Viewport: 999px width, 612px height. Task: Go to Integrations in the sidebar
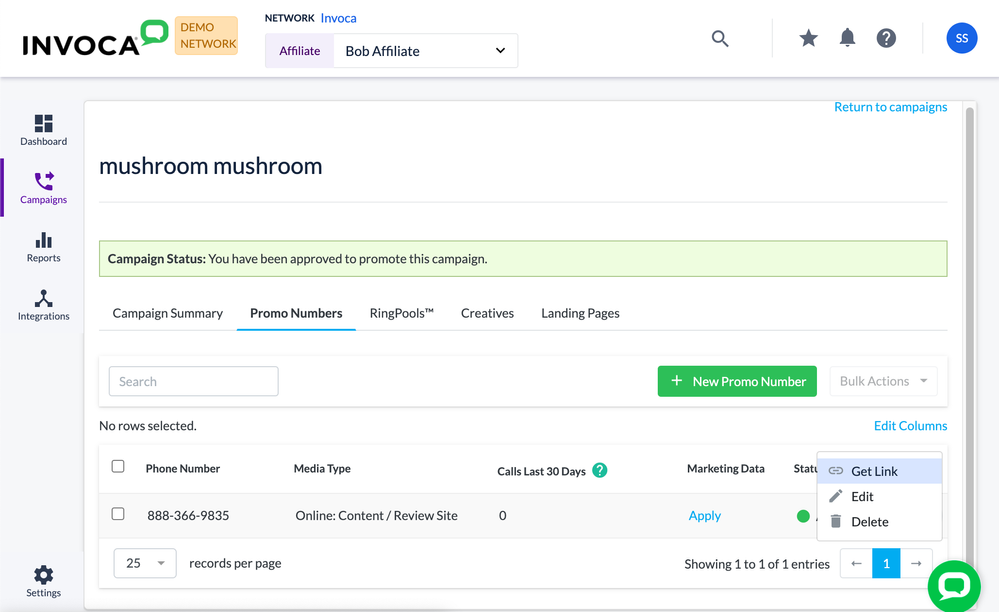click(x=43, y=305)
